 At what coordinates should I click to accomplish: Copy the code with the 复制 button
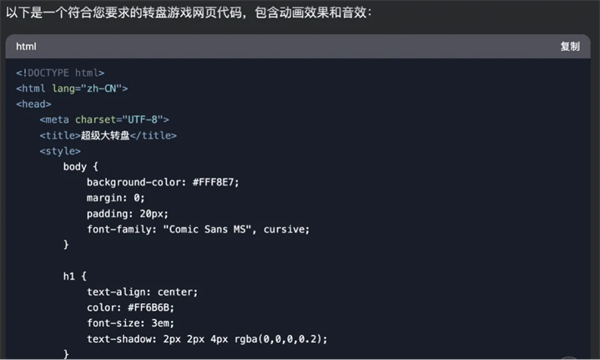[570, 47]
